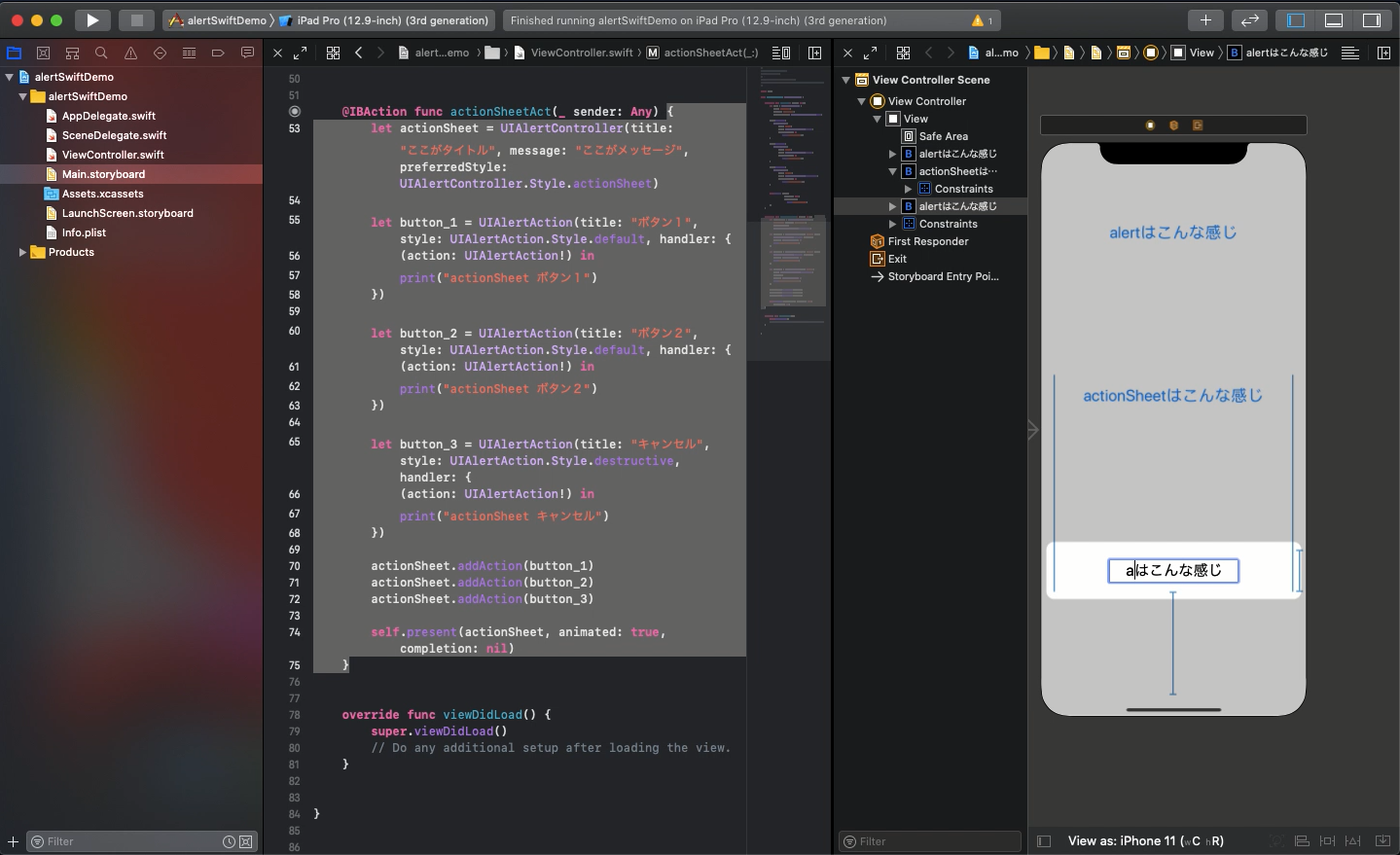Show the Debug navigator

[x=189, y=53]
